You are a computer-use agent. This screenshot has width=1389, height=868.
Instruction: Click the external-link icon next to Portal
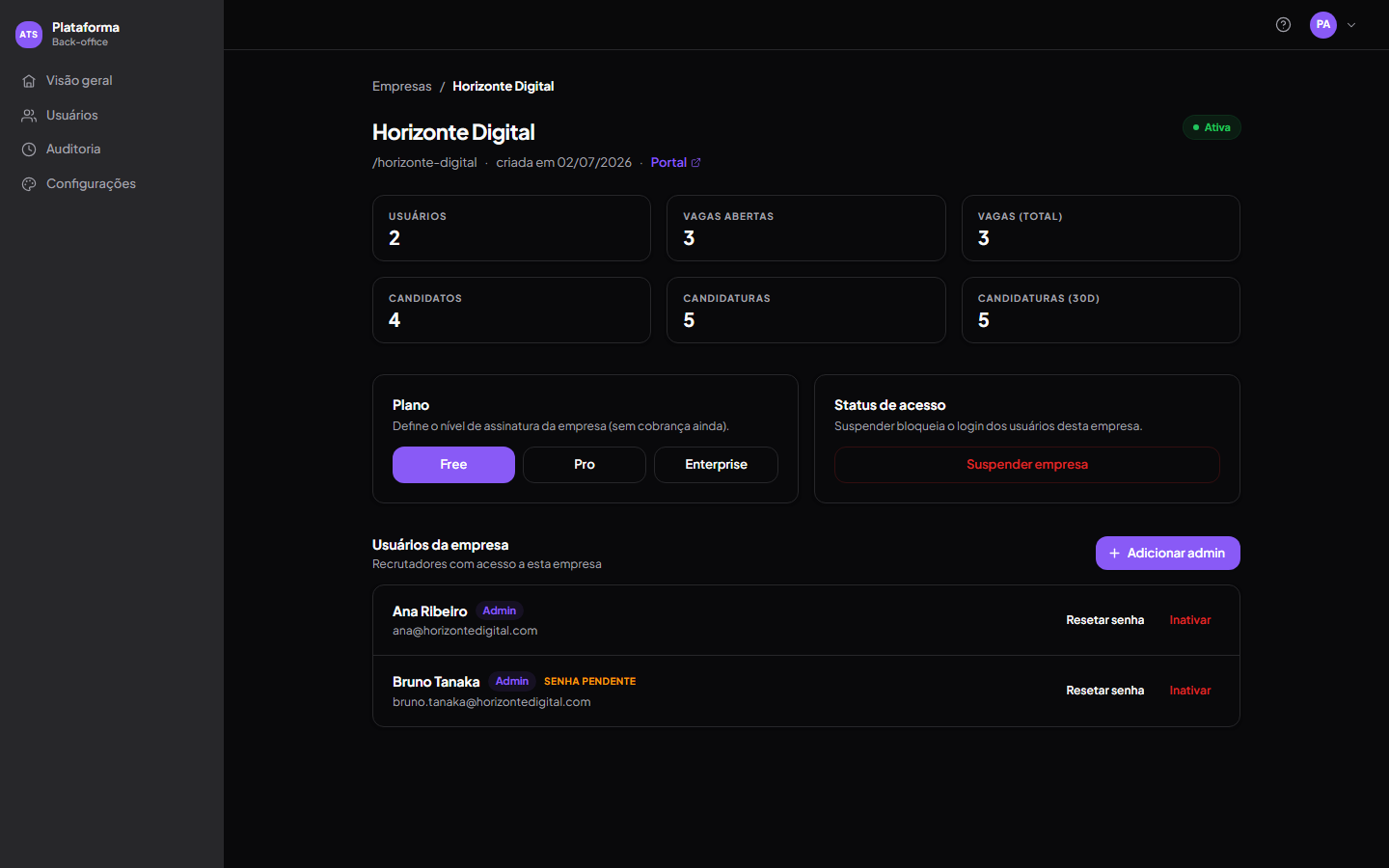coord(695,163)
